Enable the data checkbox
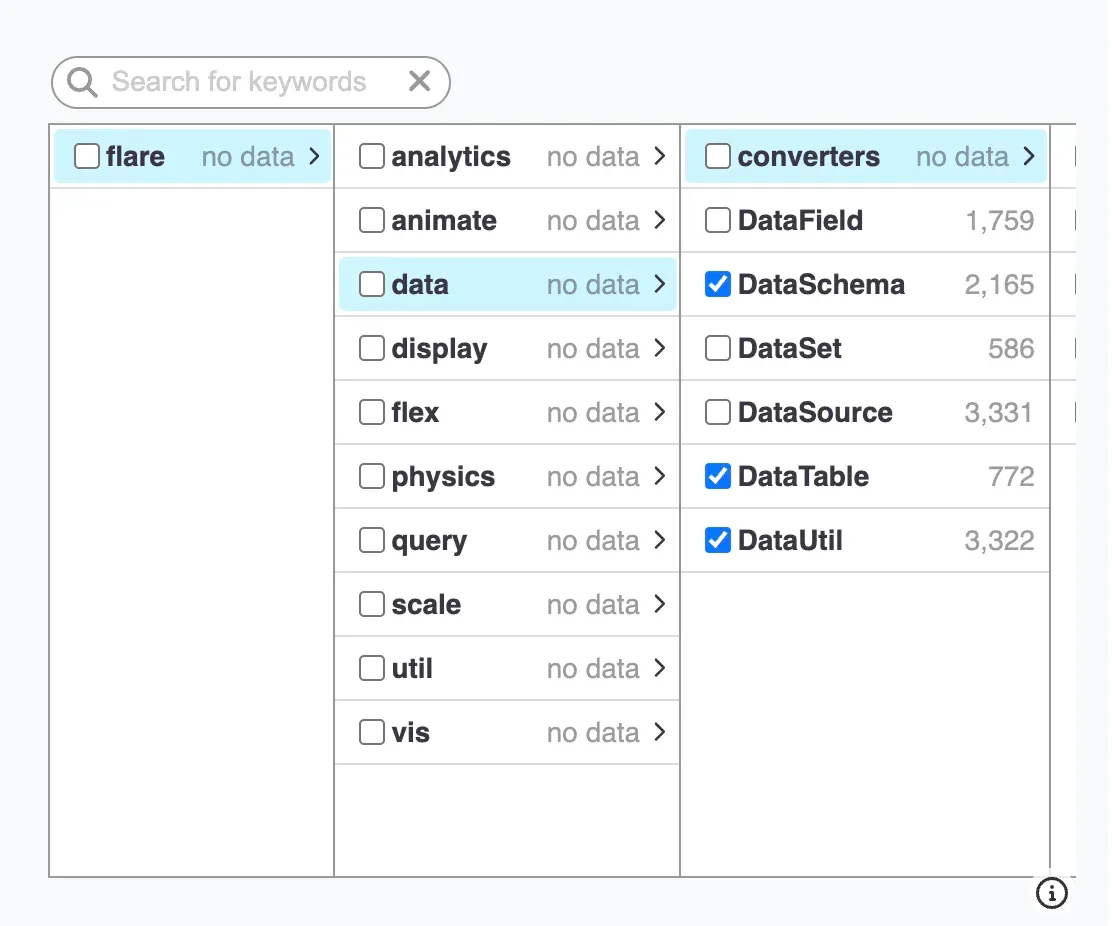This screenshot has width=1112, height=926. (372, 284)
